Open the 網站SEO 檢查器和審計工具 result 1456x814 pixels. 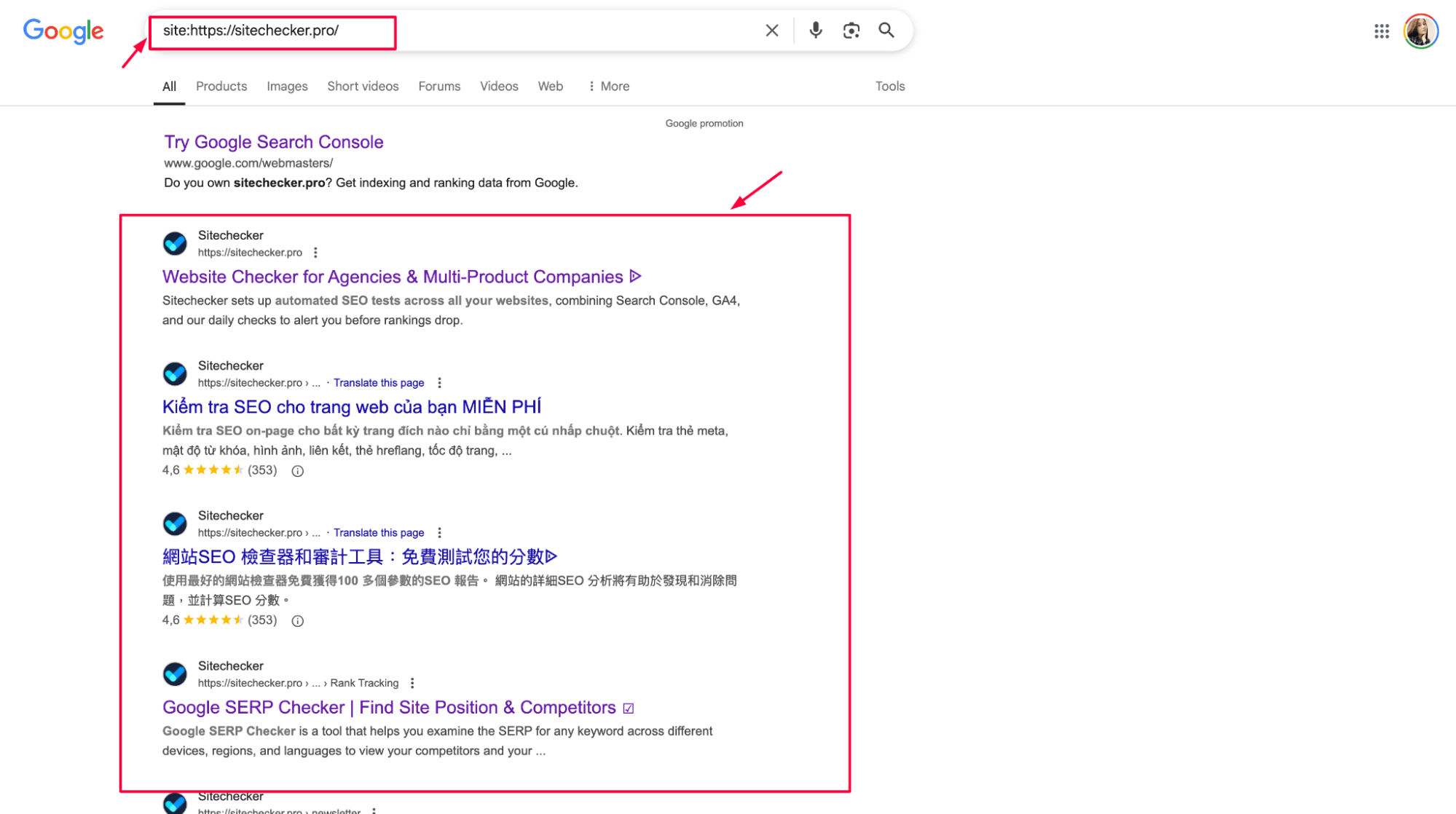point(360,557)
